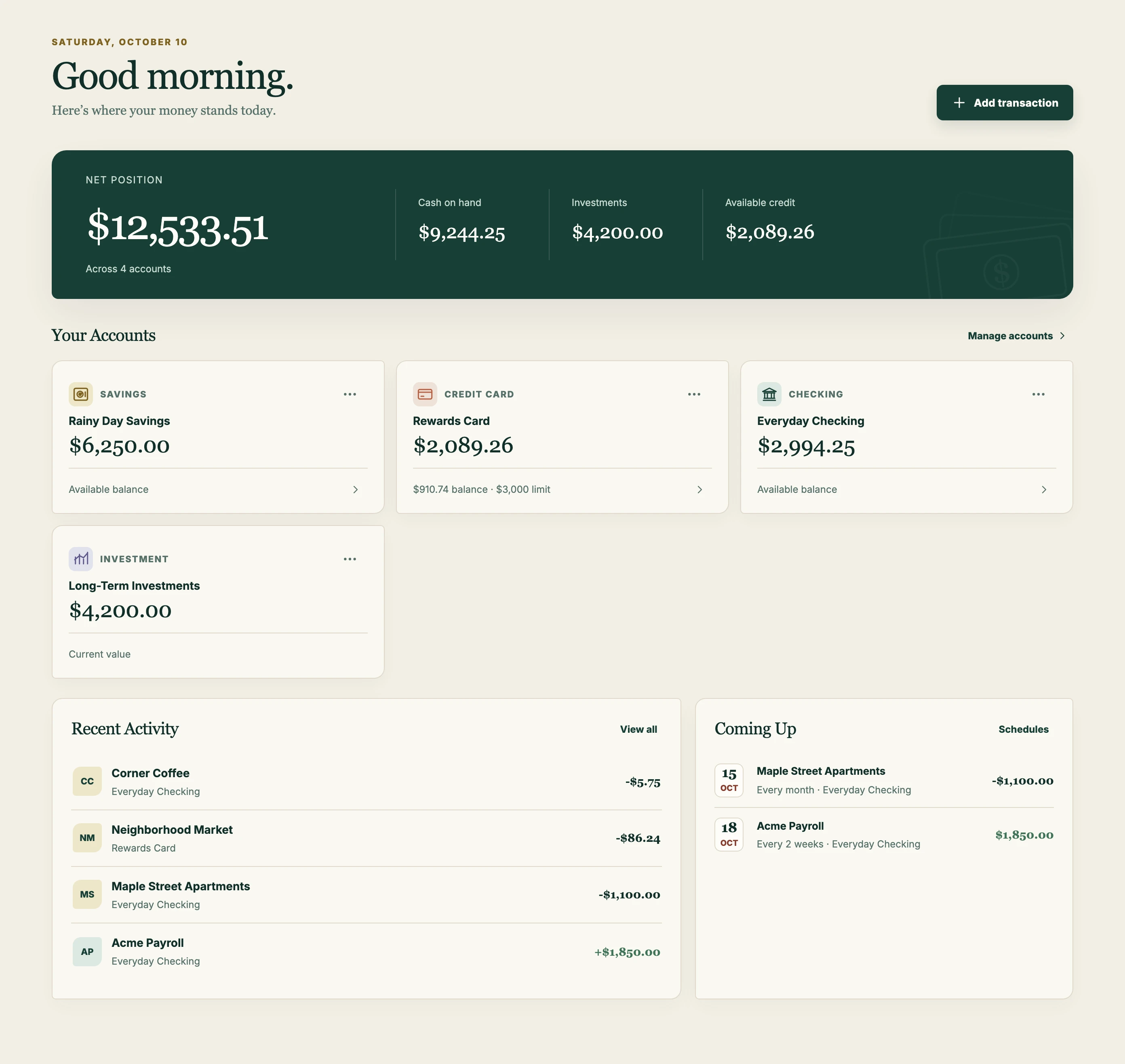Click the Add transaction button
Viewport: 1125px width, 1064px height.
coord(1005,103)
